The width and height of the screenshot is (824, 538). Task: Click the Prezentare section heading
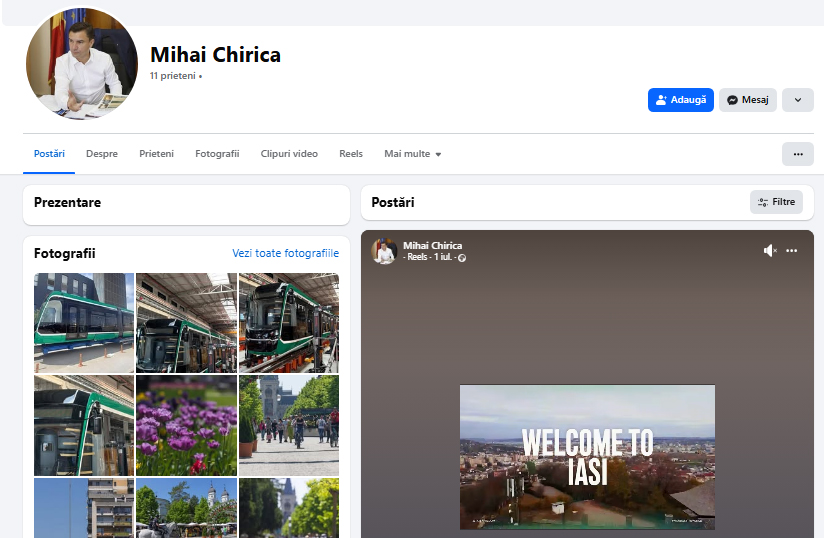click(x=67, y=202)
